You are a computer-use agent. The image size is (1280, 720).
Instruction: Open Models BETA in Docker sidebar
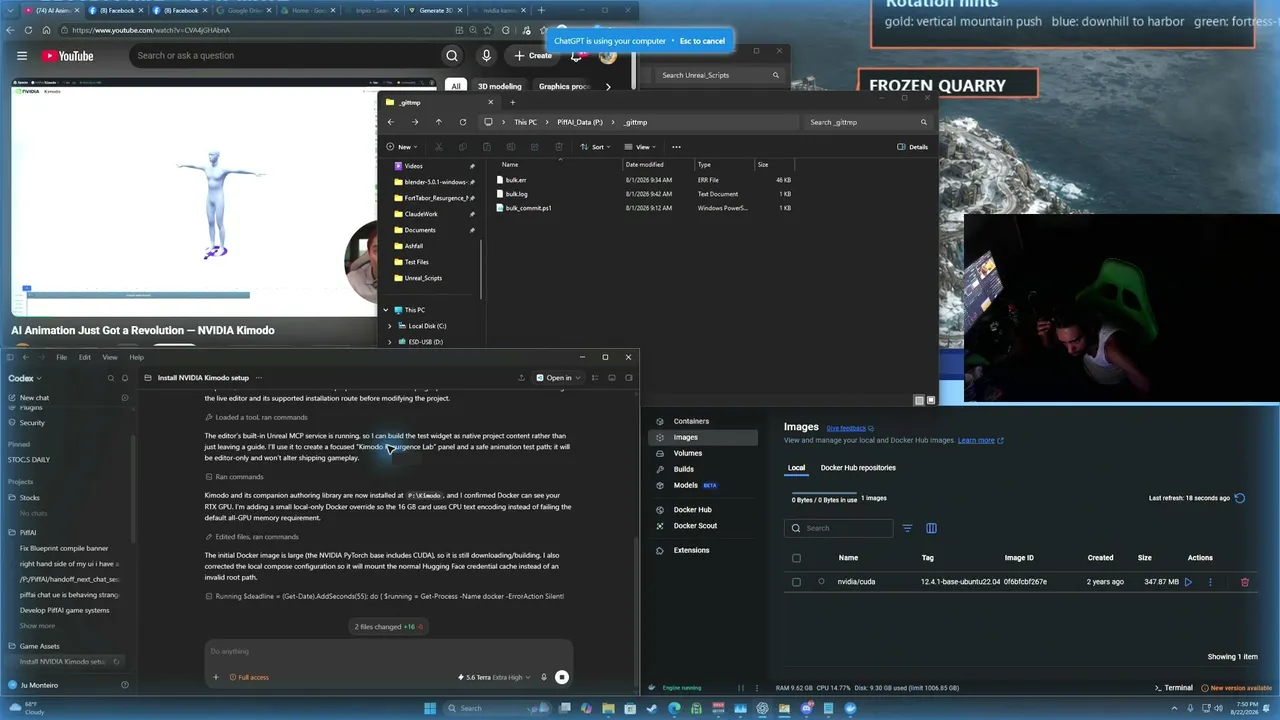pos(695,485)
